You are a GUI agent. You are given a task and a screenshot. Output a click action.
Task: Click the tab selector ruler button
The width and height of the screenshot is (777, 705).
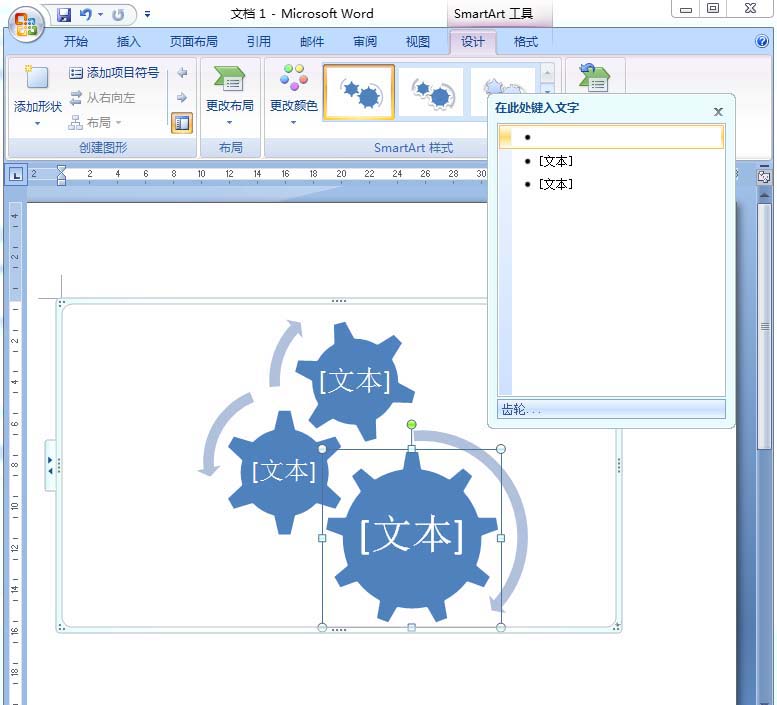click(x=16, y=174)
